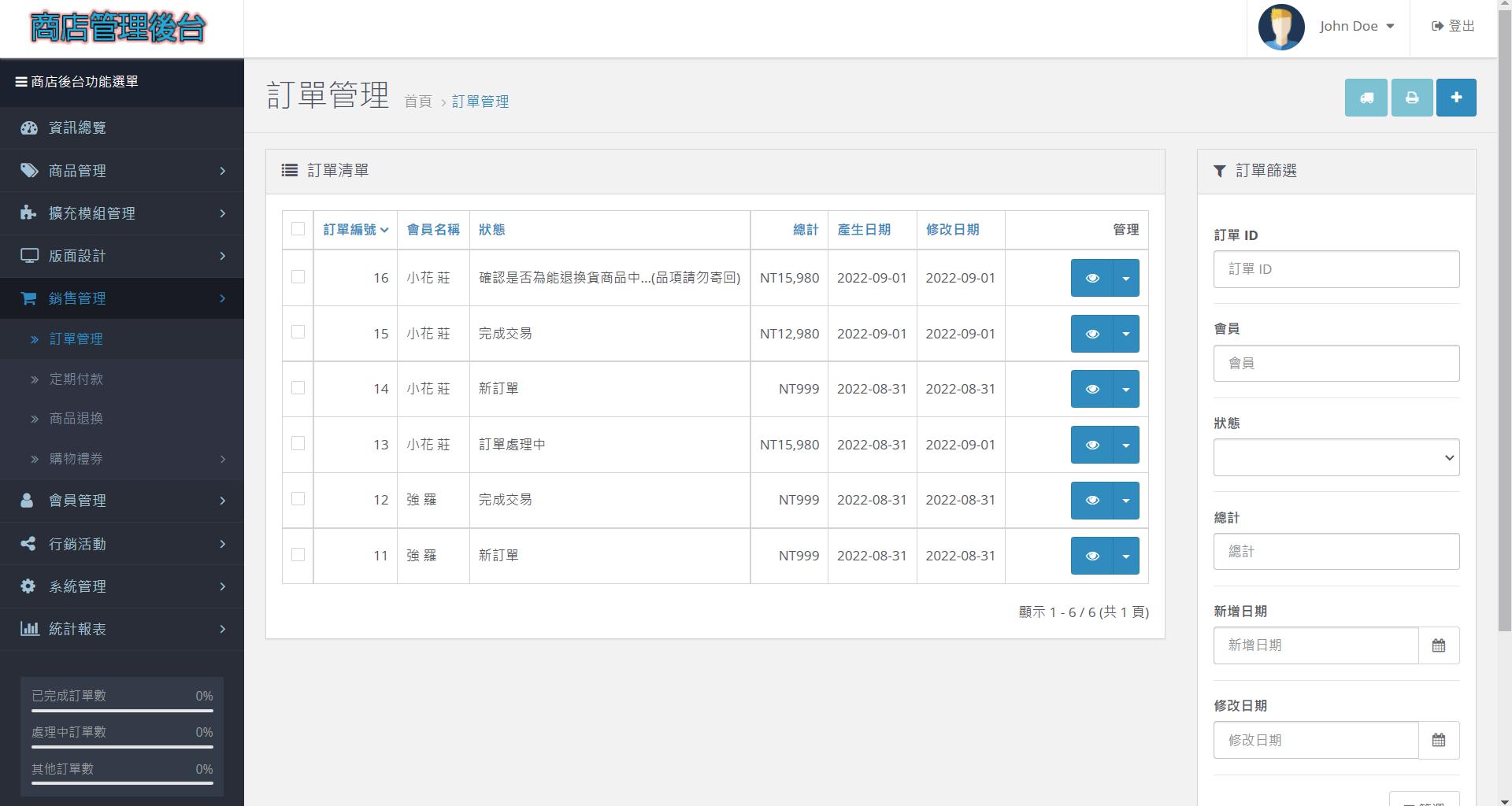Open action dropdown for order 15

pos(1126,334)
